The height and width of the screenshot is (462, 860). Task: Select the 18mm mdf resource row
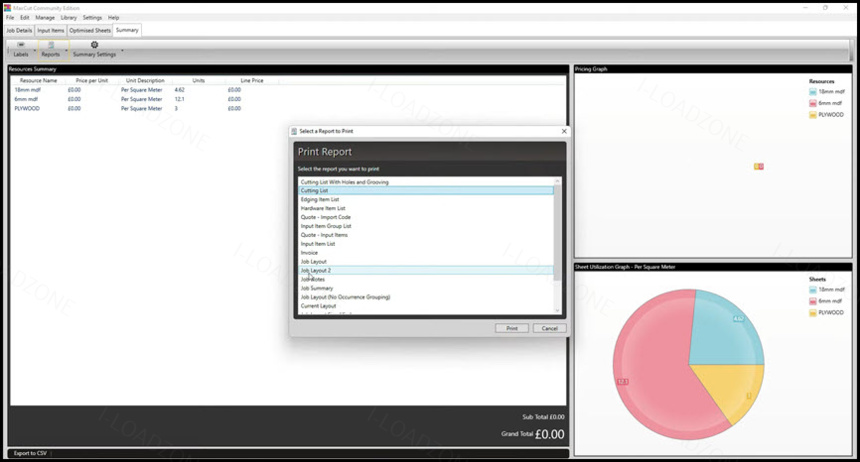click(x=288, y=89)
